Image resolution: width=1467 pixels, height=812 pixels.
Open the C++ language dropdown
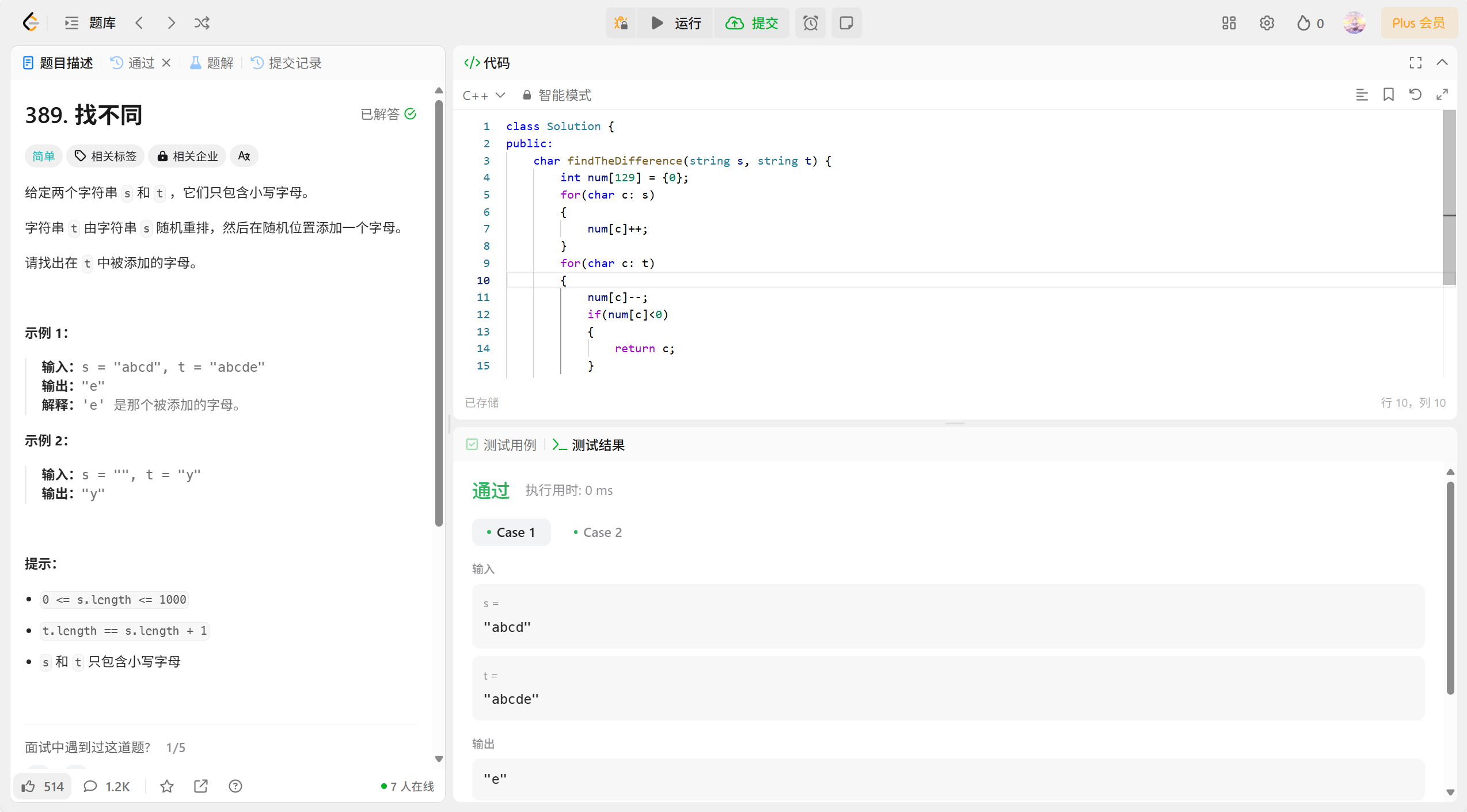[x=484, y=96]
